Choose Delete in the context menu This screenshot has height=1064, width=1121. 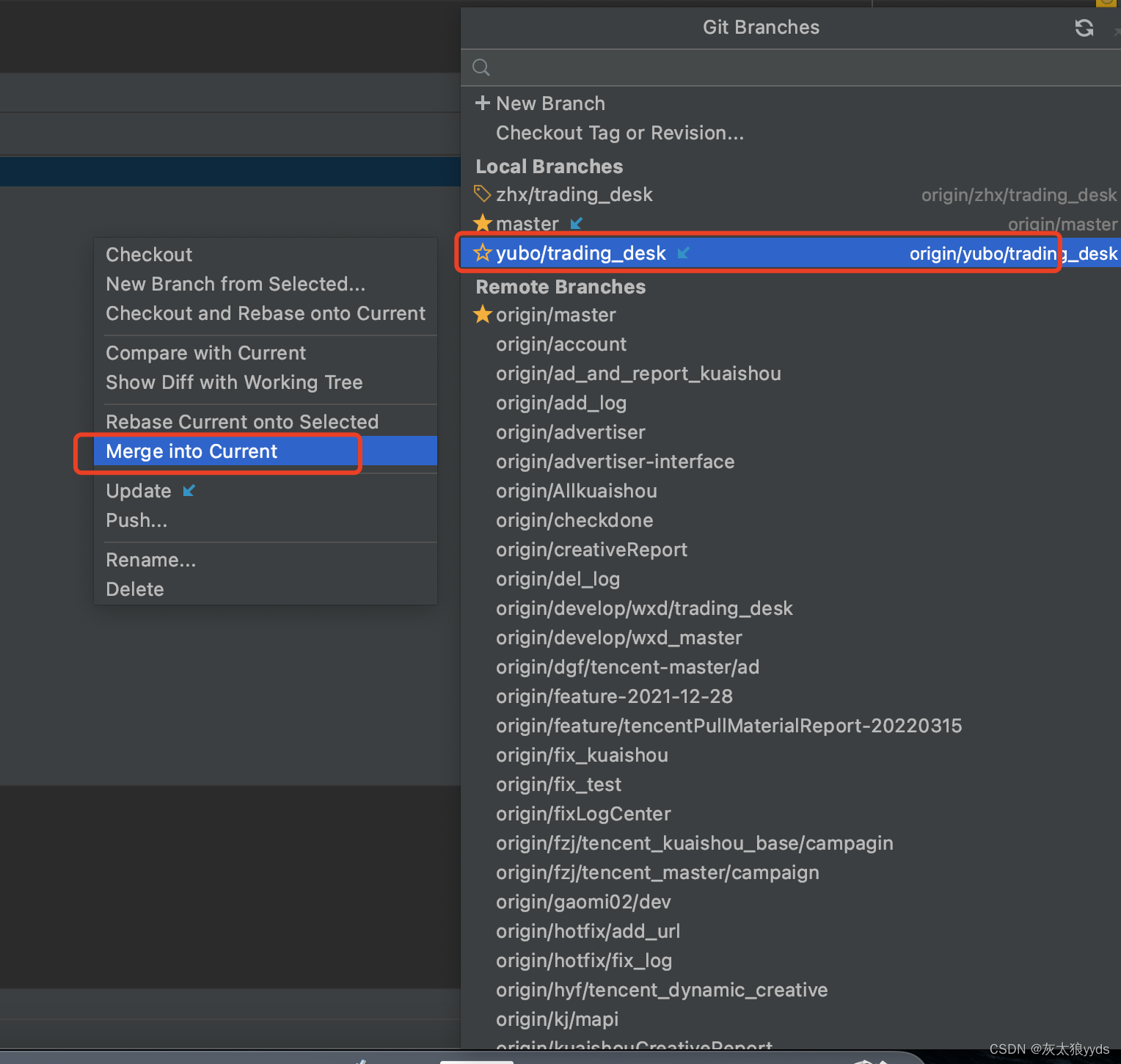[135, 589]
